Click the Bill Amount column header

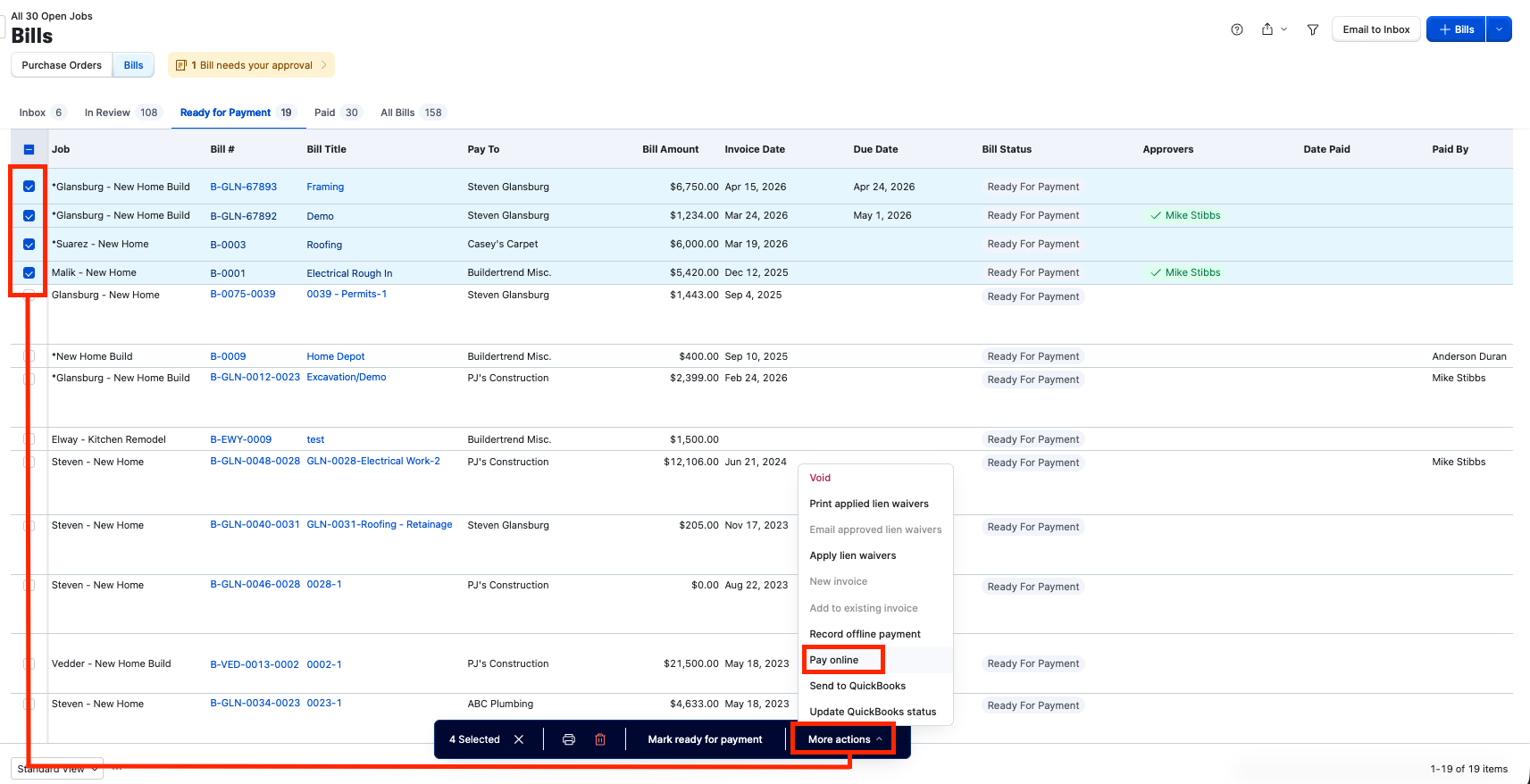click(671, 149)
